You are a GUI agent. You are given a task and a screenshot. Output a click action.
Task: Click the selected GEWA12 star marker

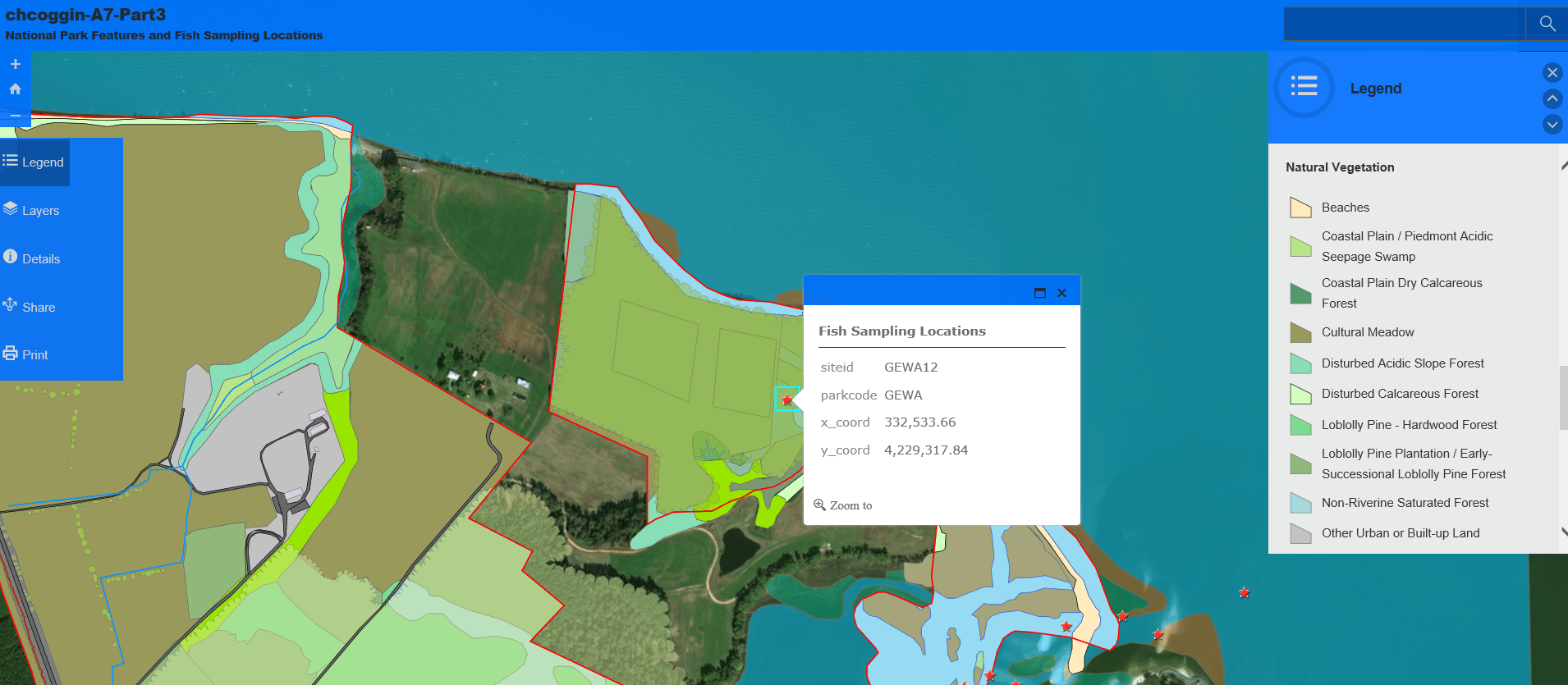786,400
